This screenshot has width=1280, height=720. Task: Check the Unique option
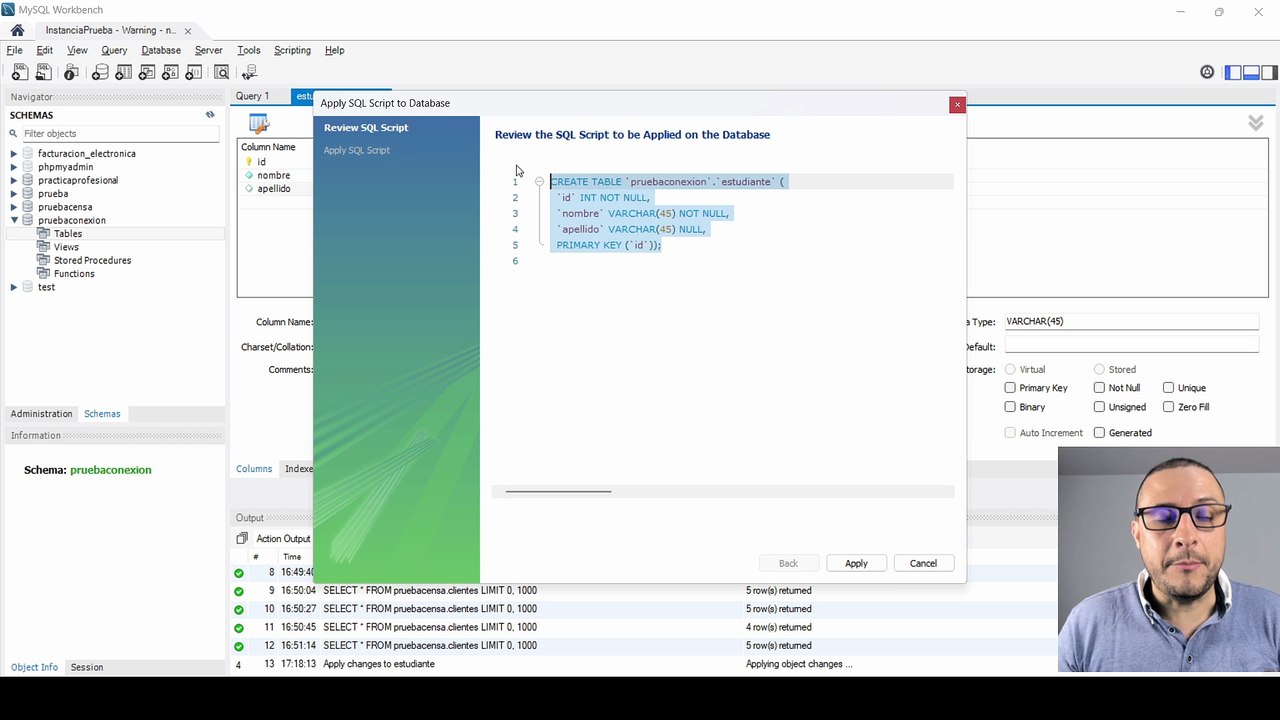(1168, 388)
